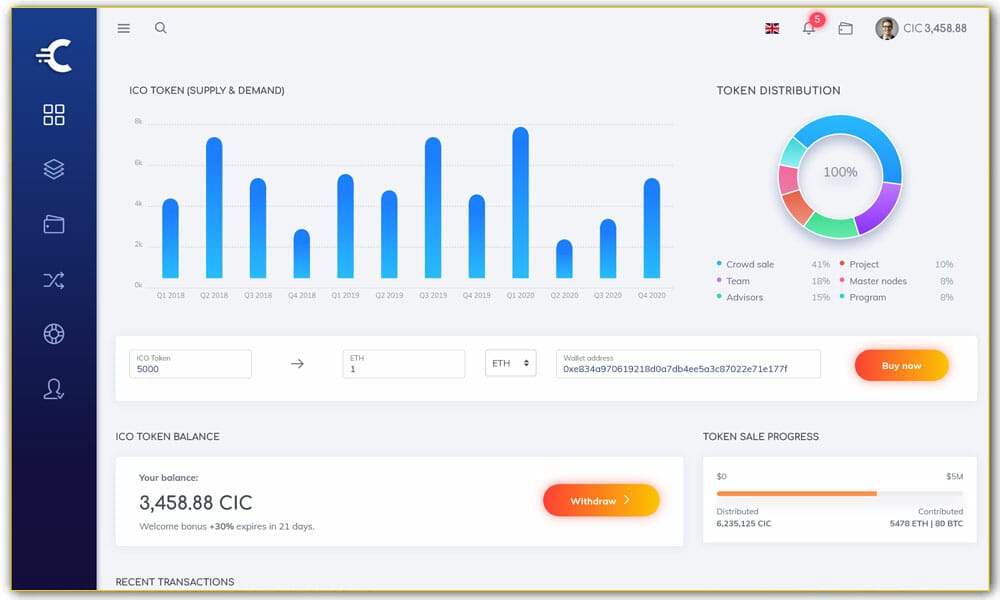Click the Buy now button

point(901,365)
